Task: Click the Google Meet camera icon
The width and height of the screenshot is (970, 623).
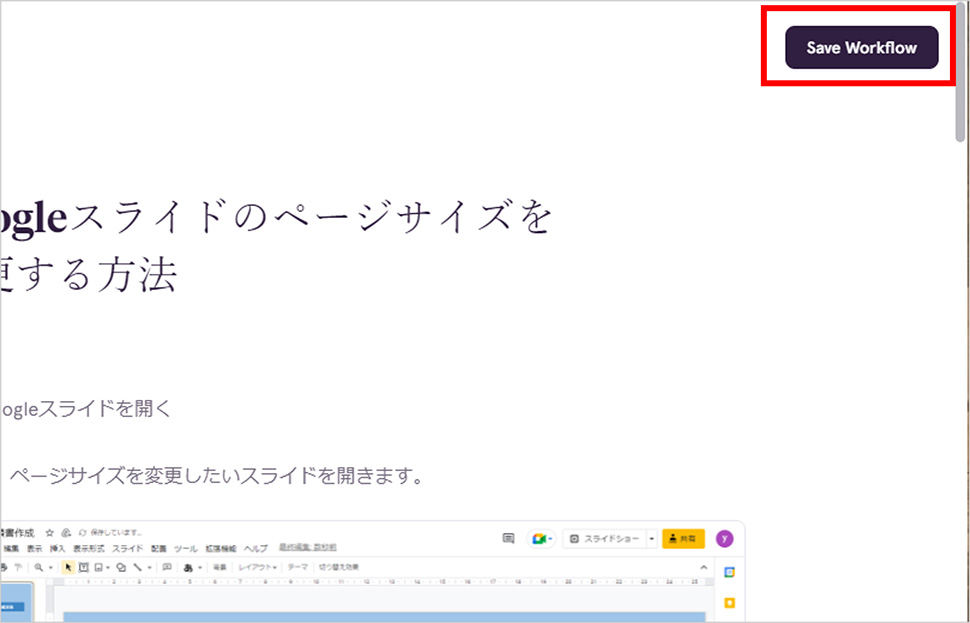Action: (539, 539)
